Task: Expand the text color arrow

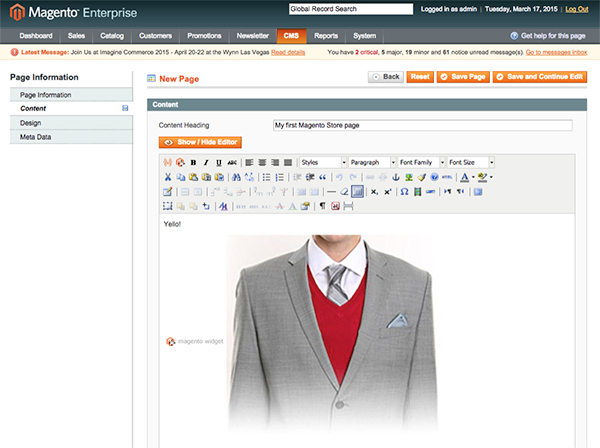Action: 473,177
